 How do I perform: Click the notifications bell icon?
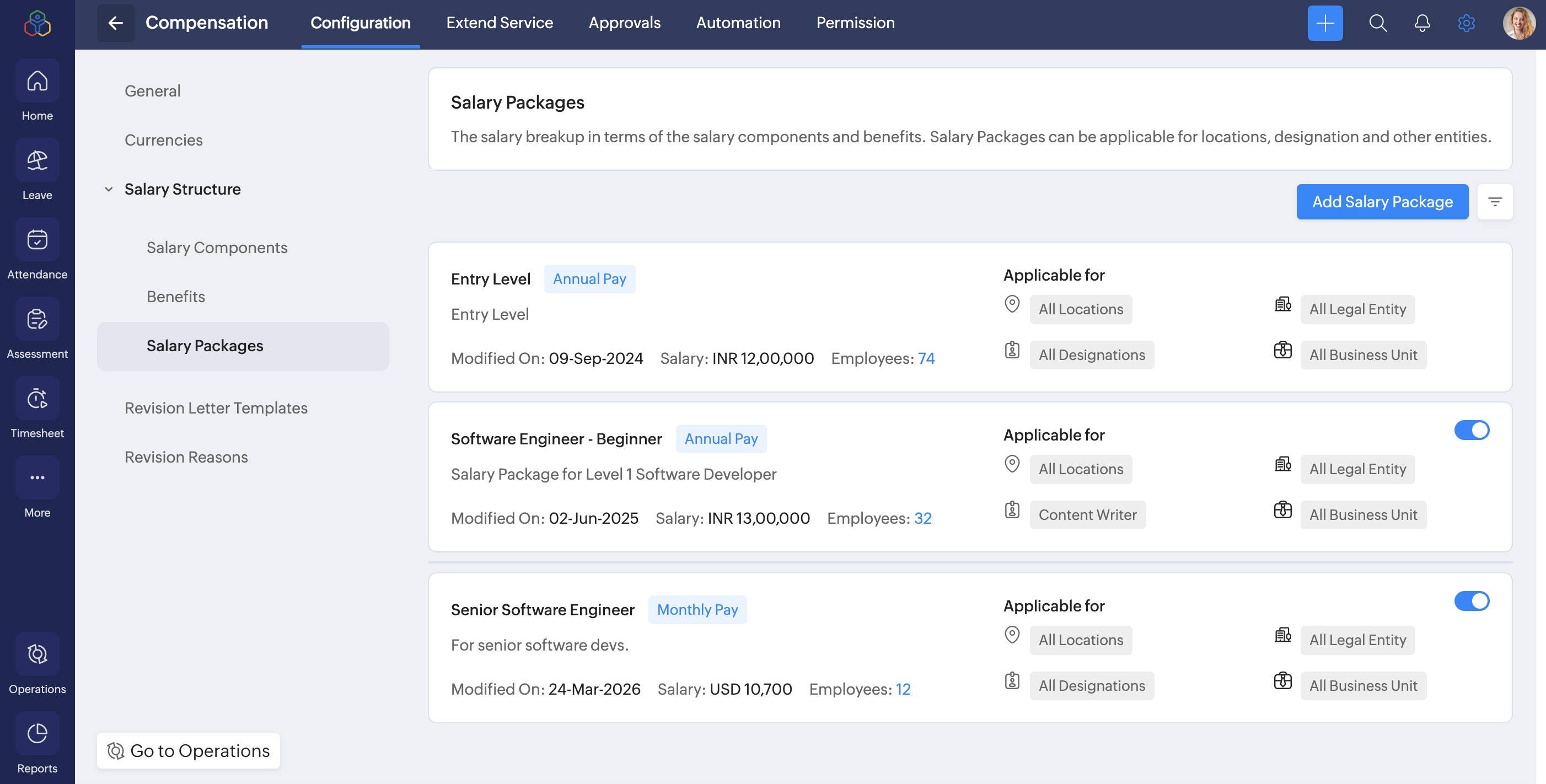[1422, 23]
